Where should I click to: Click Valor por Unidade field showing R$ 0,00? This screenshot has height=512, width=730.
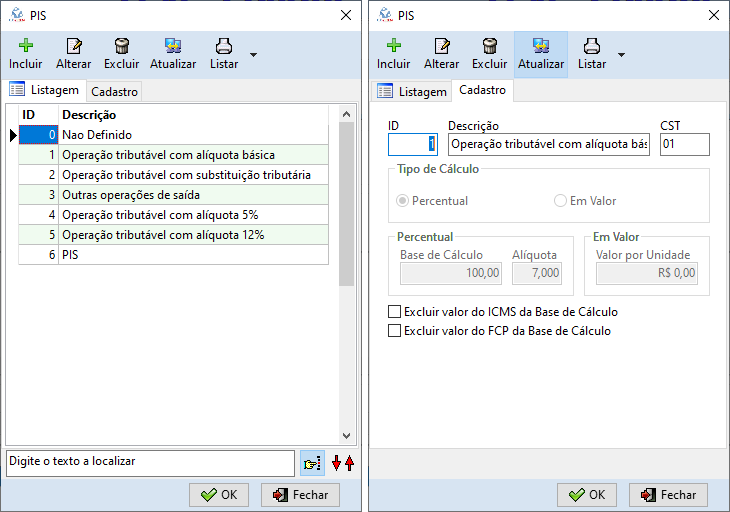click(x=647, y=273)
